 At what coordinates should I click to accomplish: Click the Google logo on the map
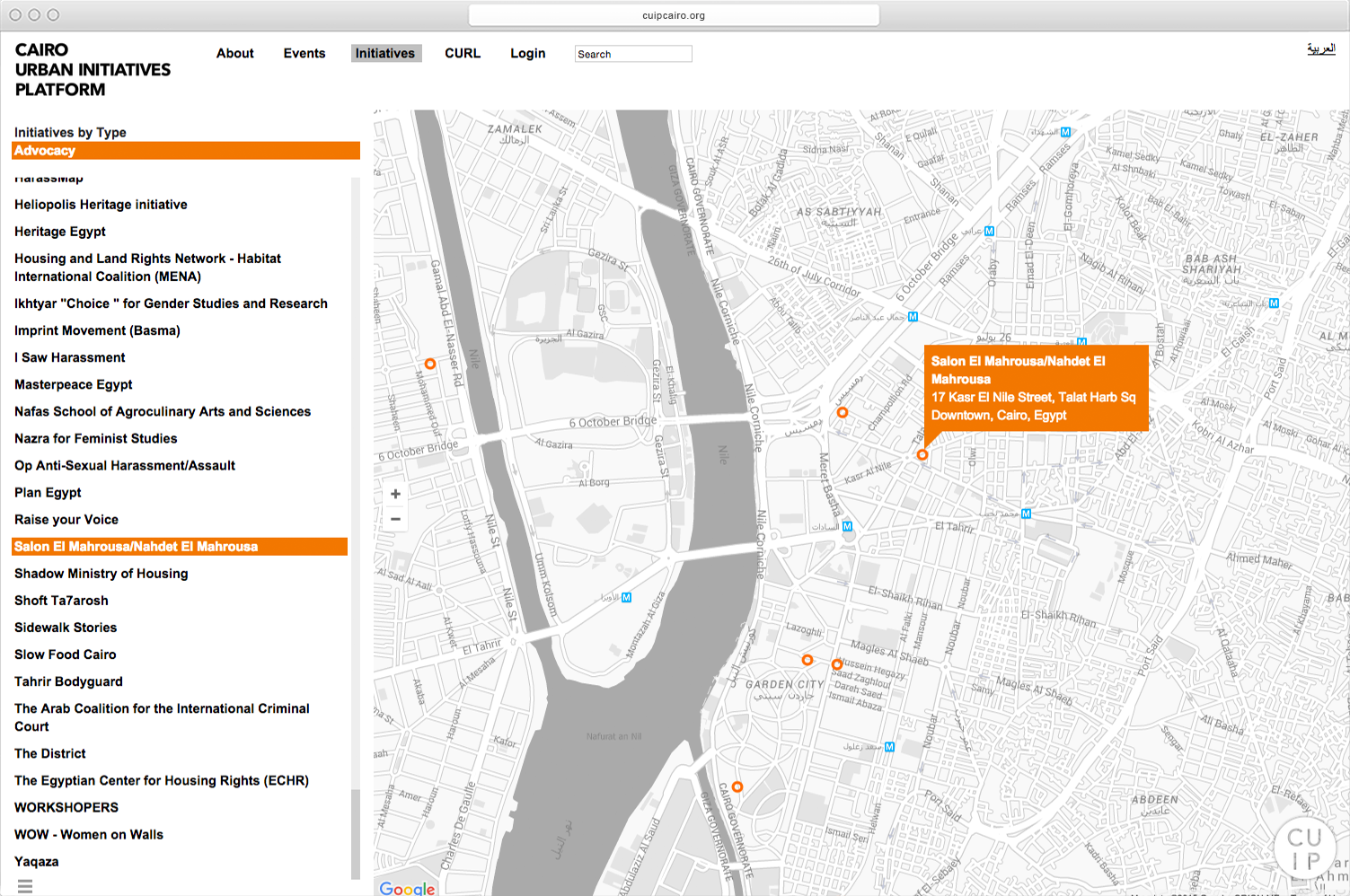coord(407,888)
